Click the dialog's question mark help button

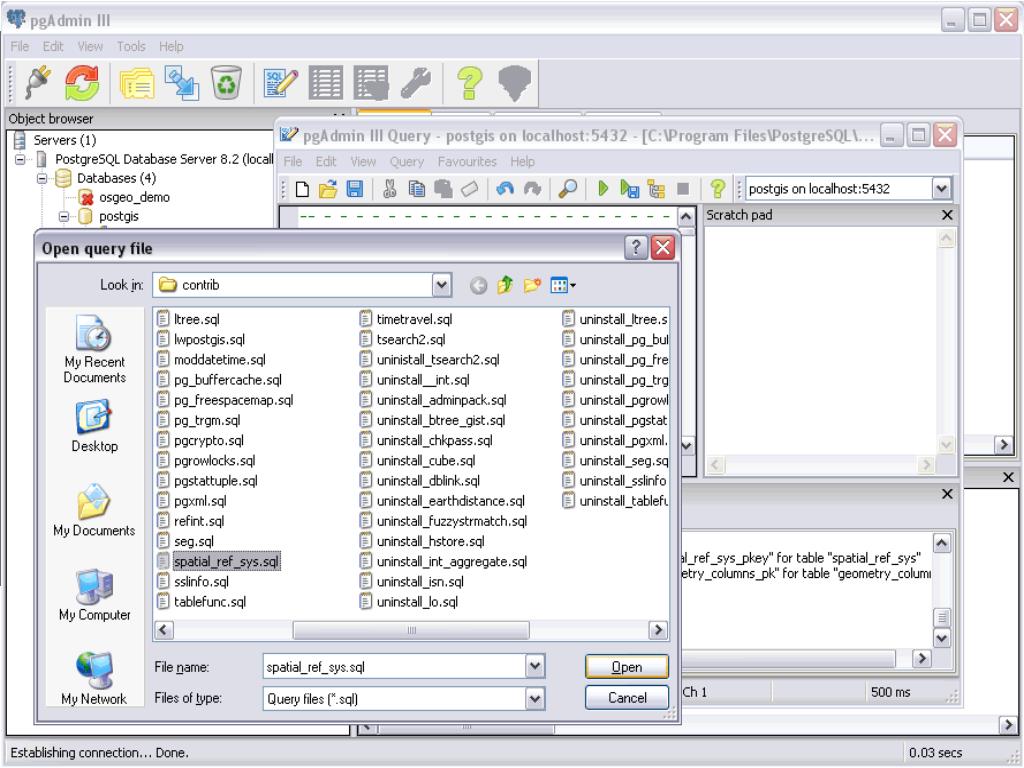[635, 248]
